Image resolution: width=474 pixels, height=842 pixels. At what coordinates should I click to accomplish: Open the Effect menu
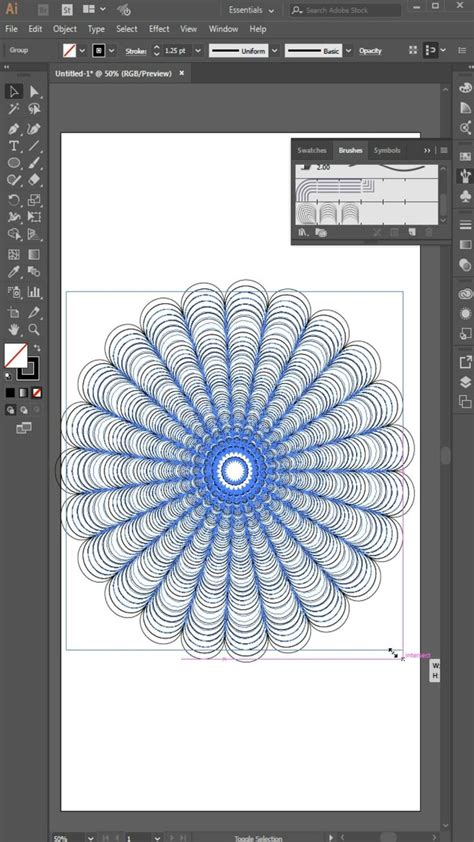(x=159, y=29)
